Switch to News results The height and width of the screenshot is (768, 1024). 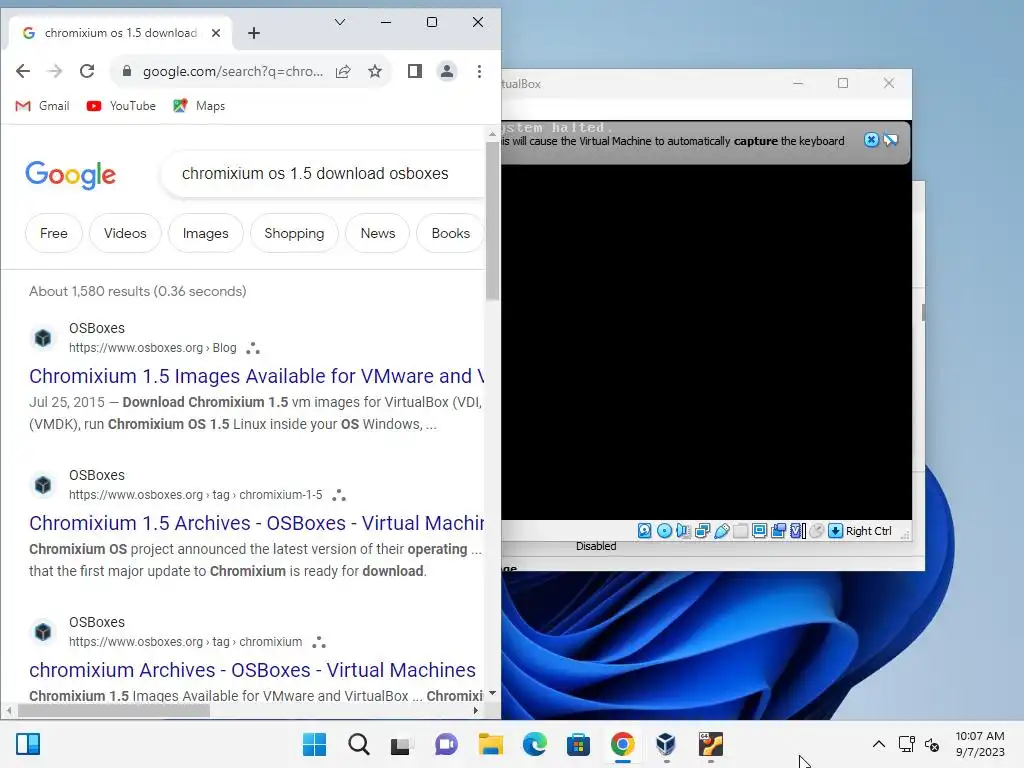[378, 233]
